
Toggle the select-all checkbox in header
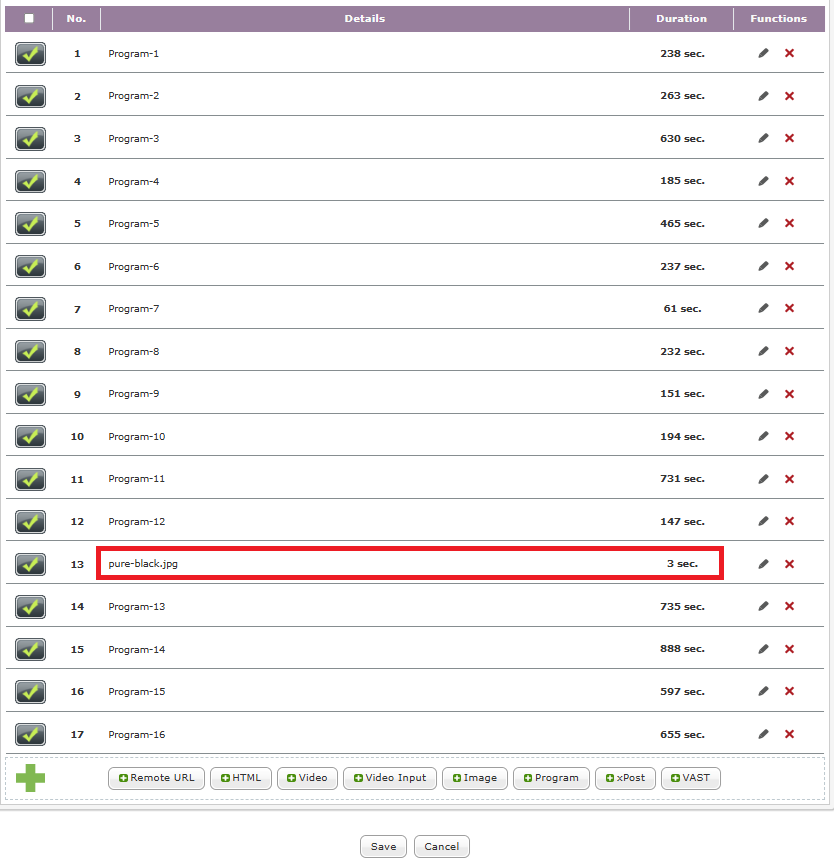point(29,18)
